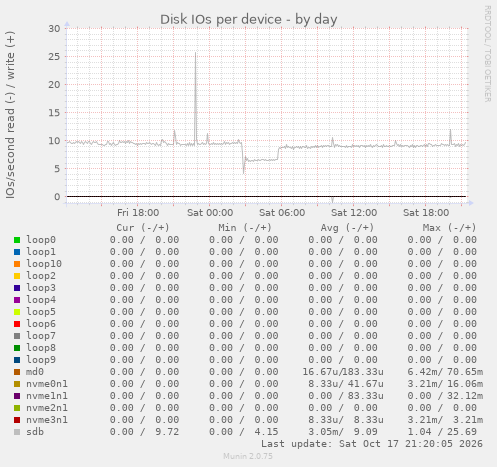Click the Munin 2.0.75 footer text
Viewport: 497px width, 467px height.
248,456
